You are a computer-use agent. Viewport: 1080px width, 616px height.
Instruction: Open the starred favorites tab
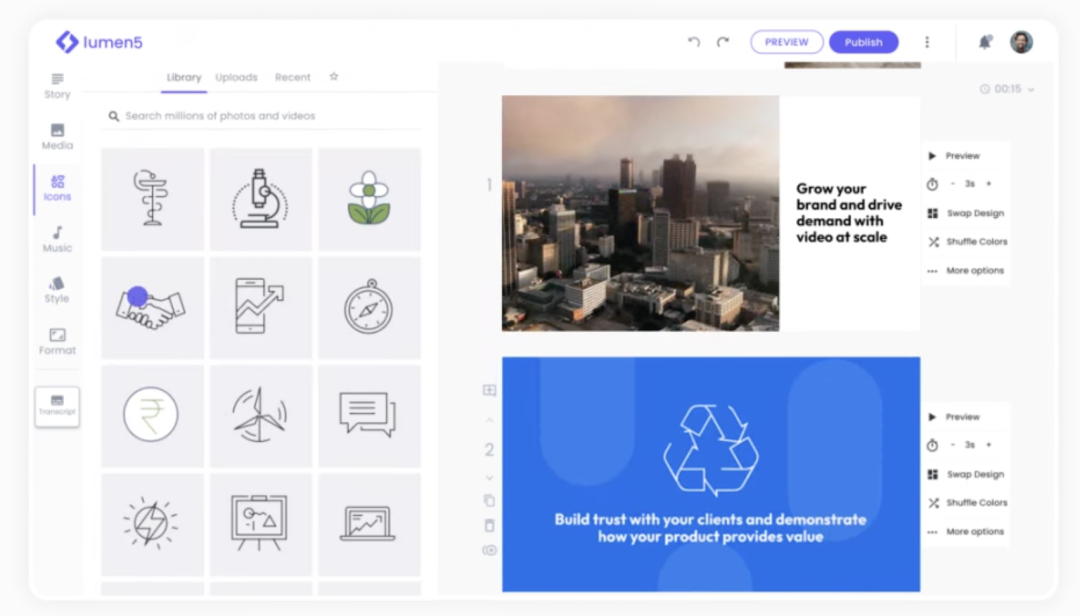click(333, 76)
